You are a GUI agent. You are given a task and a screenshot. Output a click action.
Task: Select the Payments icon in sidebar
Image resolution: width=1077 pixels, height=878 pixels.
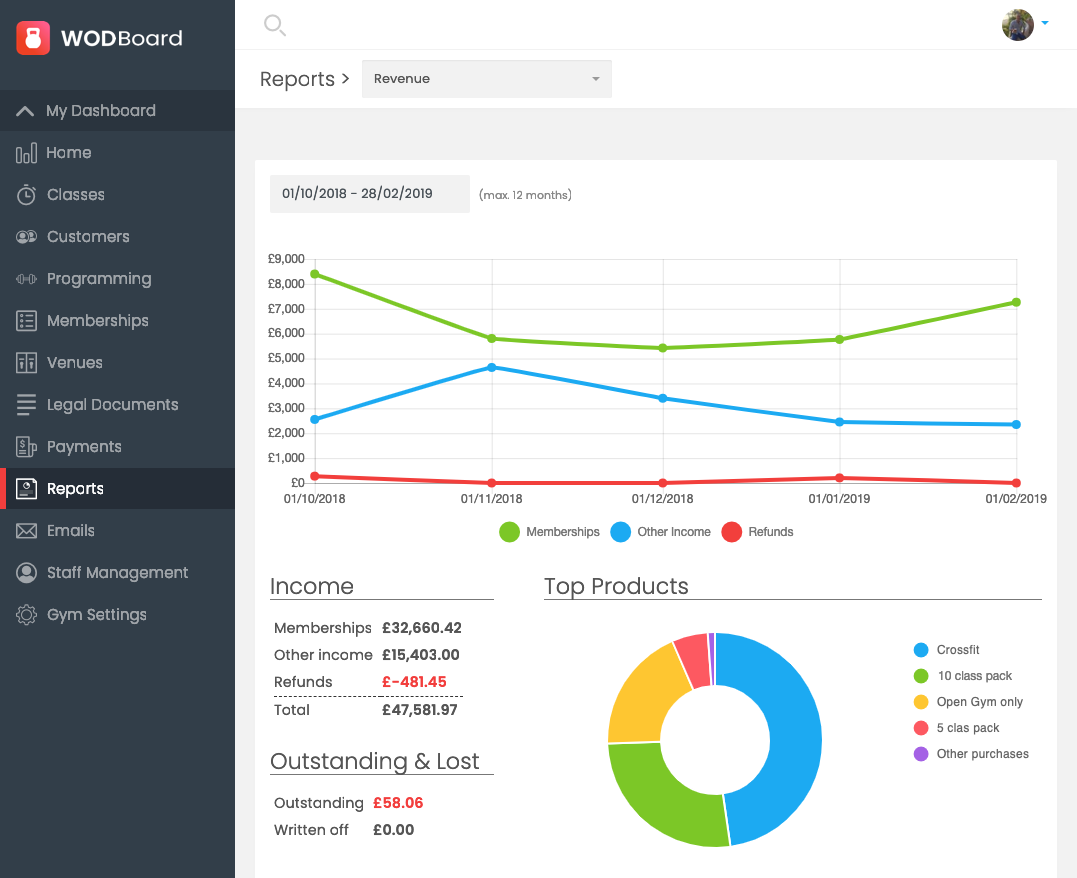pos(26,446)
